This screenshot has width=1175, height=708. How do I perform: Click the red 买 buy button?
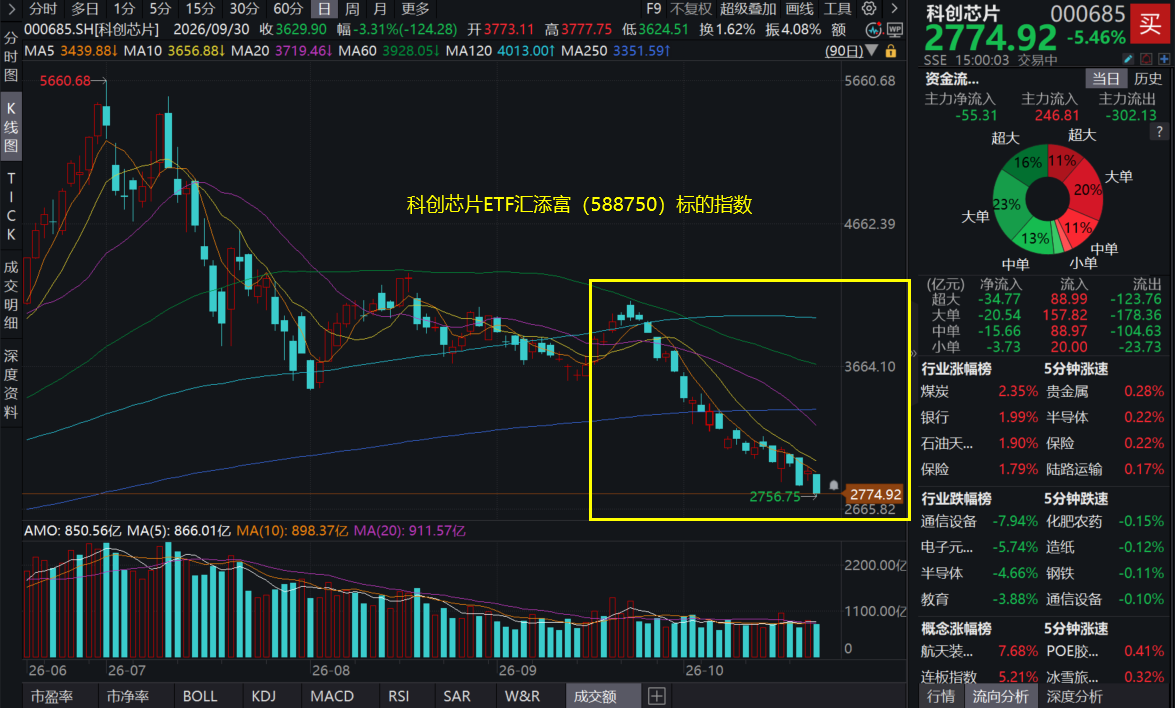pos(1150,23)
